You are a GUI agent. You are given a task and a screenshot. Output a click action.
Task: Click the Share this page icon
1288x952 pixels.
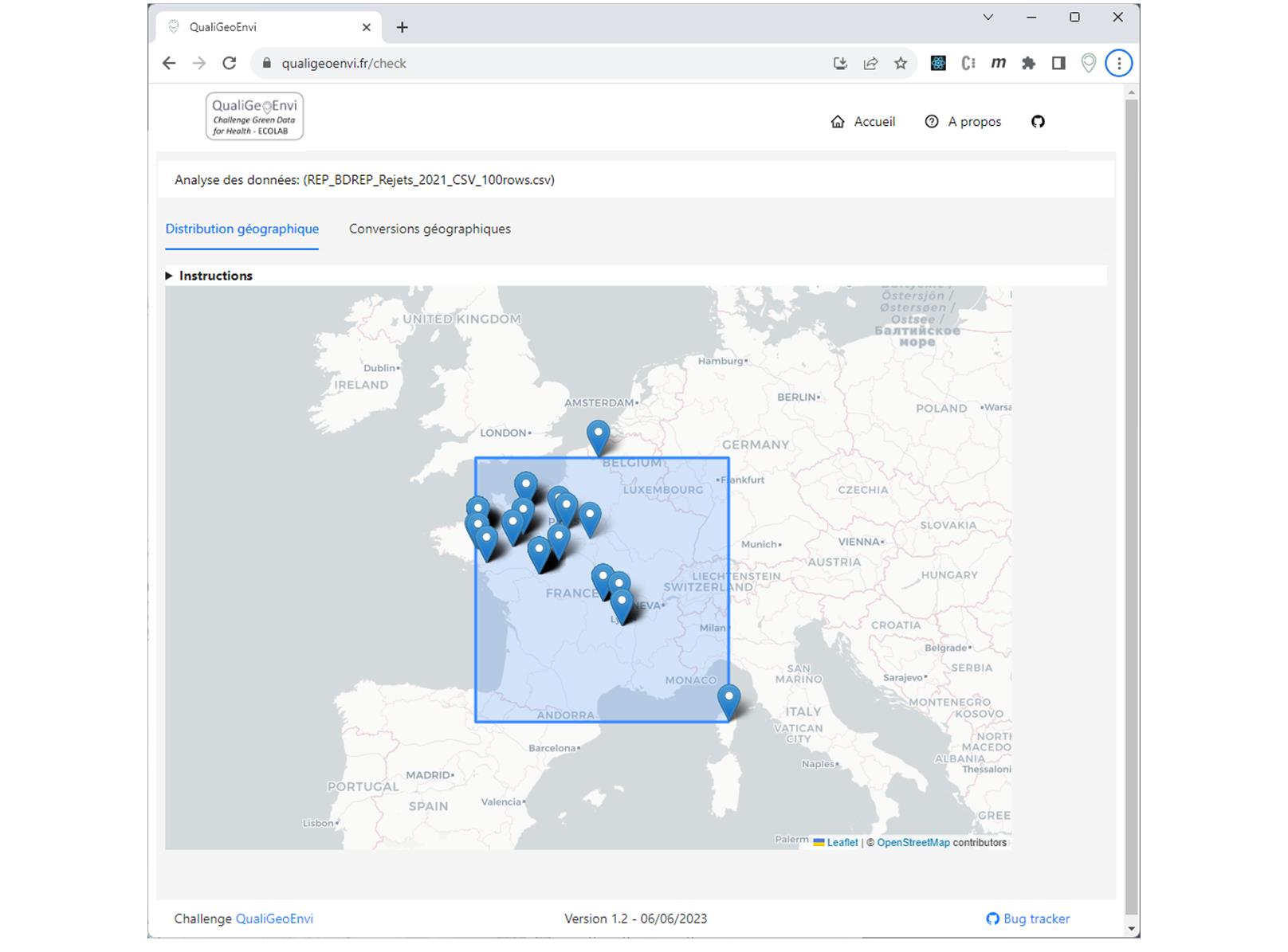coord(870,64)
